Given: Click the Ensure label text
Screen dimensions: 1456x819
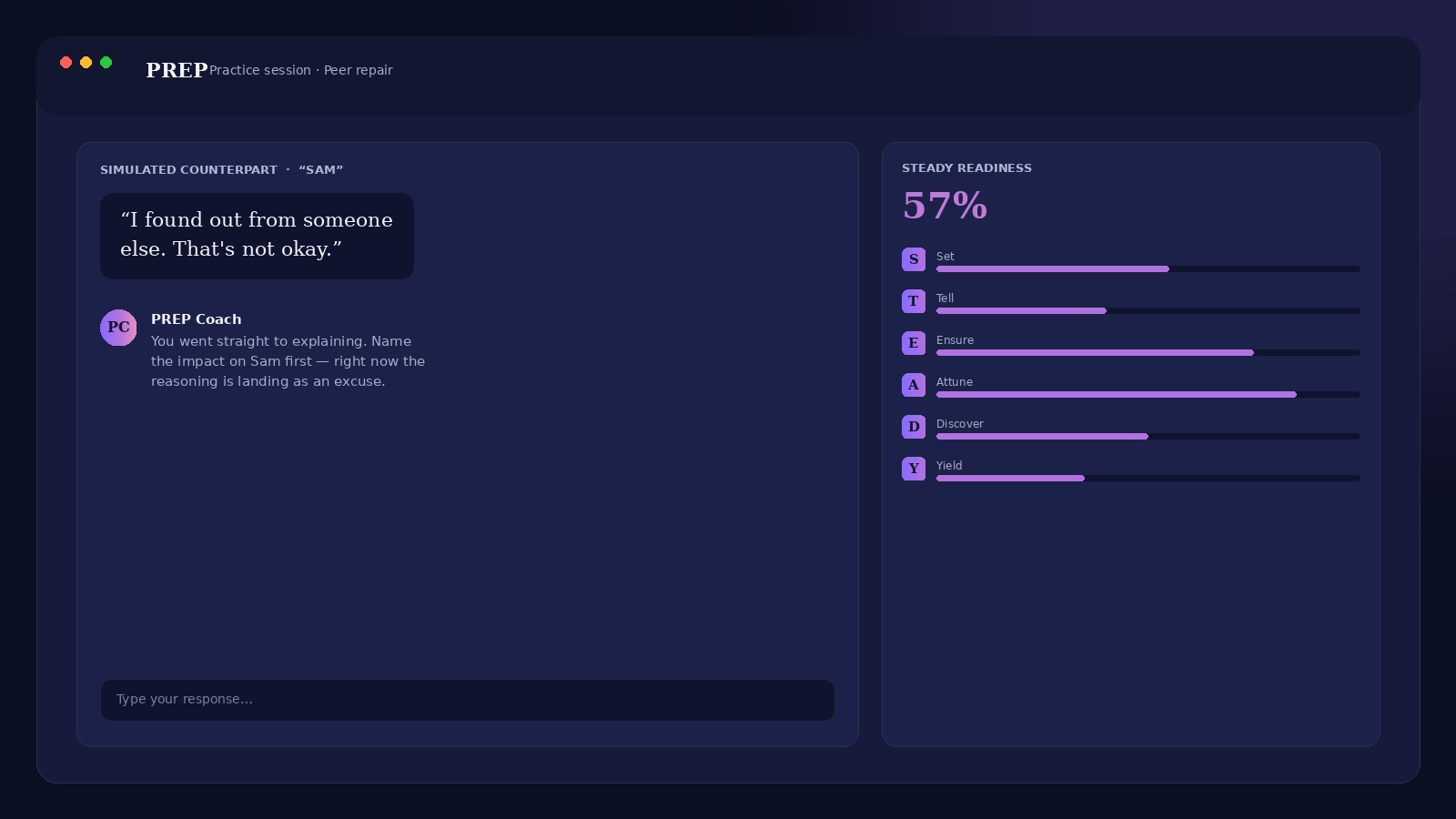Looking at the screenshot, I should point(955,340).
